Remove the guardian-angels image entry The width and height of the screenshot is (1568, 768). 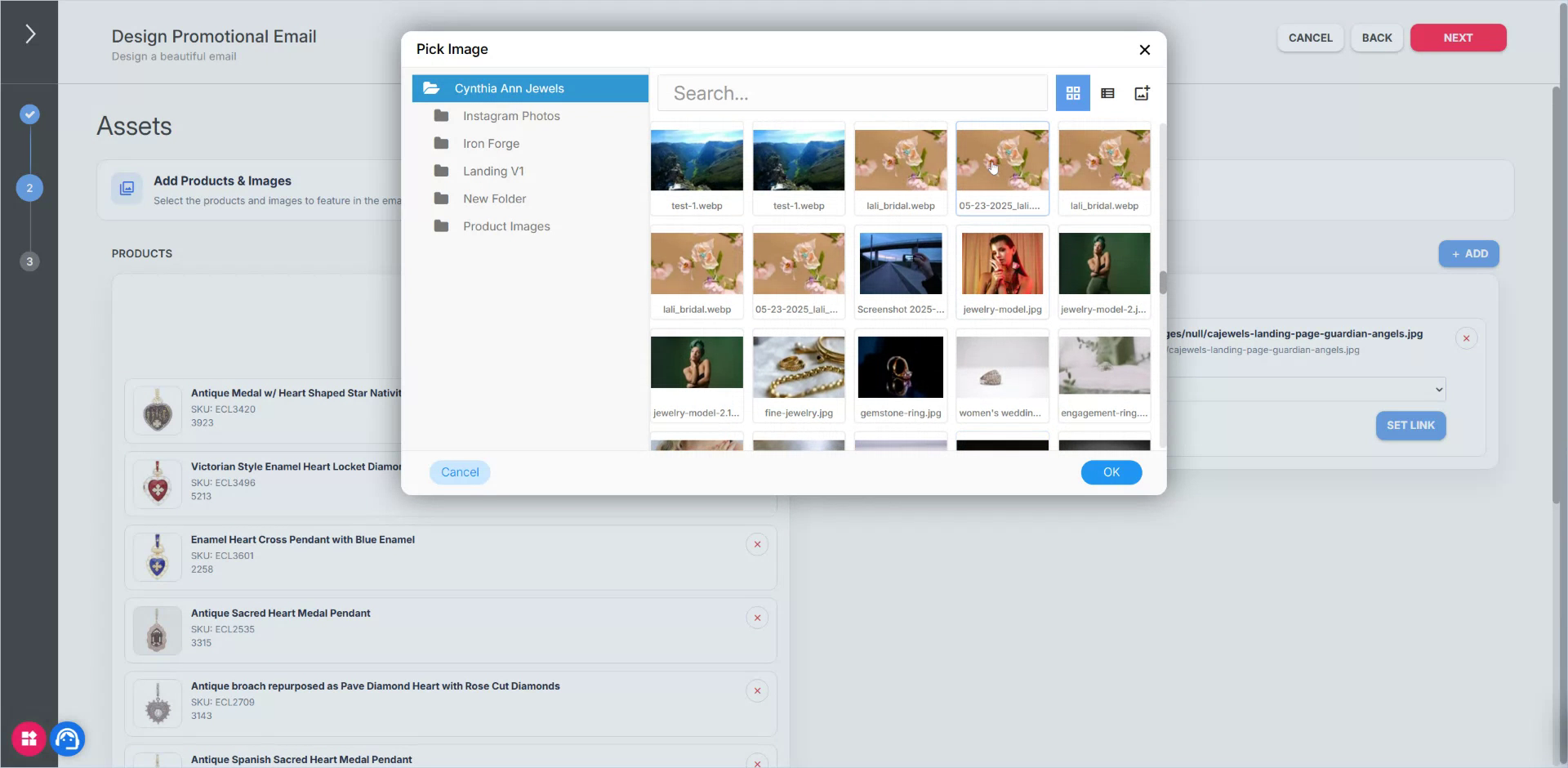tap(1466, 338)
